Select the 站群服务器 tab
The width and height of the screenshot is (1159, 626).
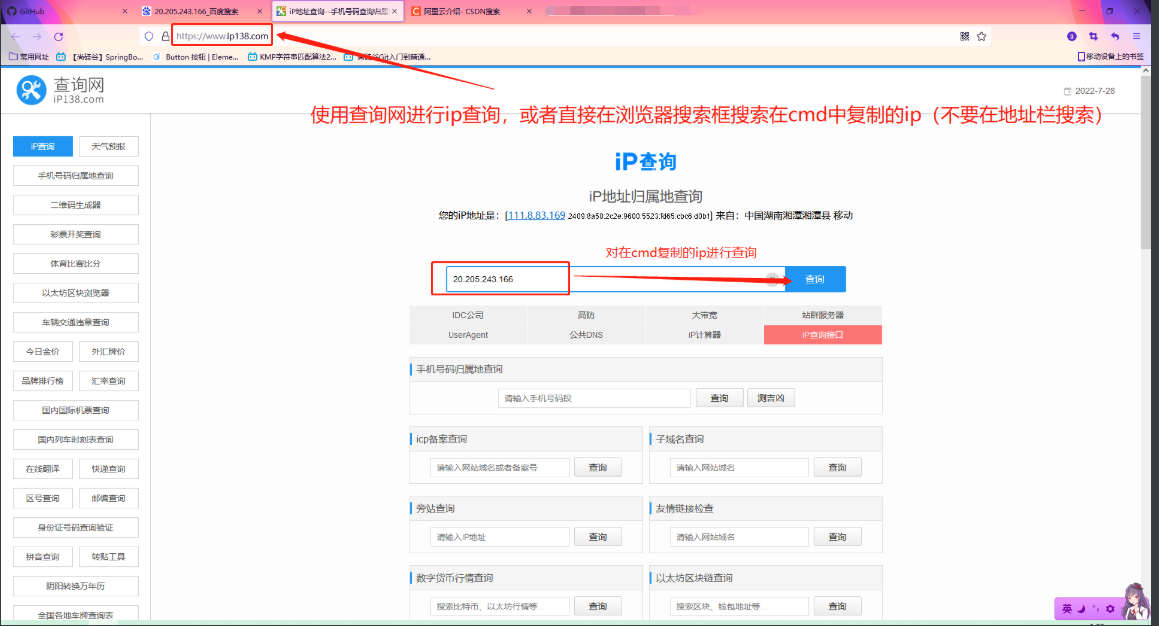click(x=823, y=315)
